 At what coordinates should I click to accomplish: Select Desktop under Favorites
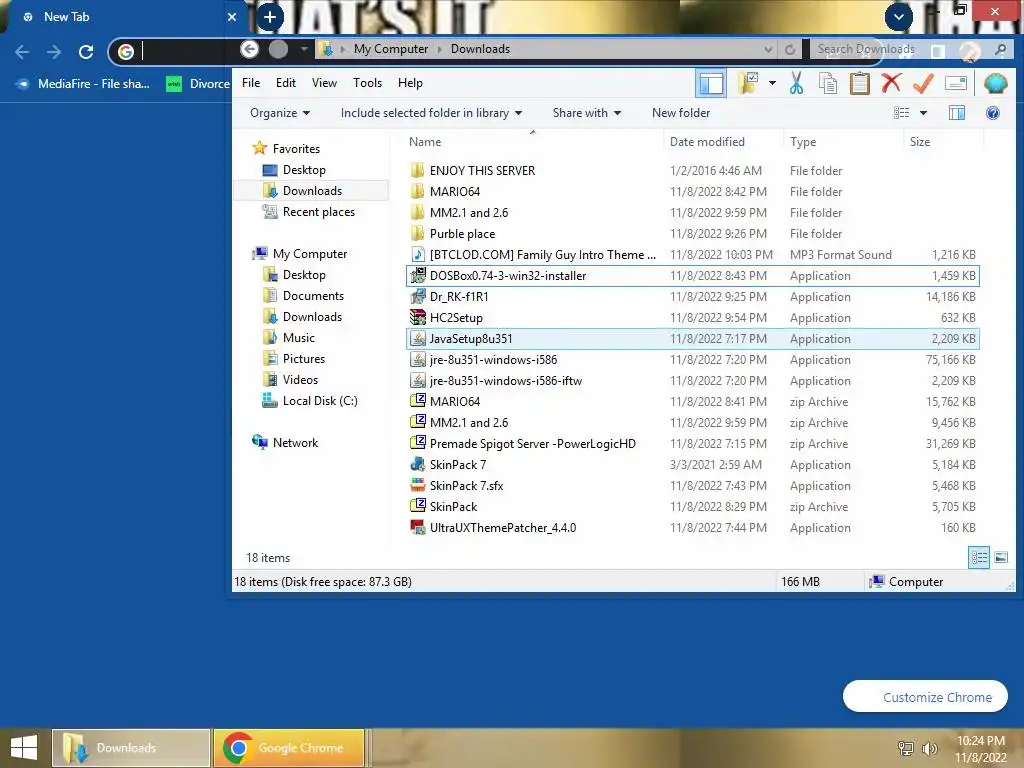click(304, 170)
